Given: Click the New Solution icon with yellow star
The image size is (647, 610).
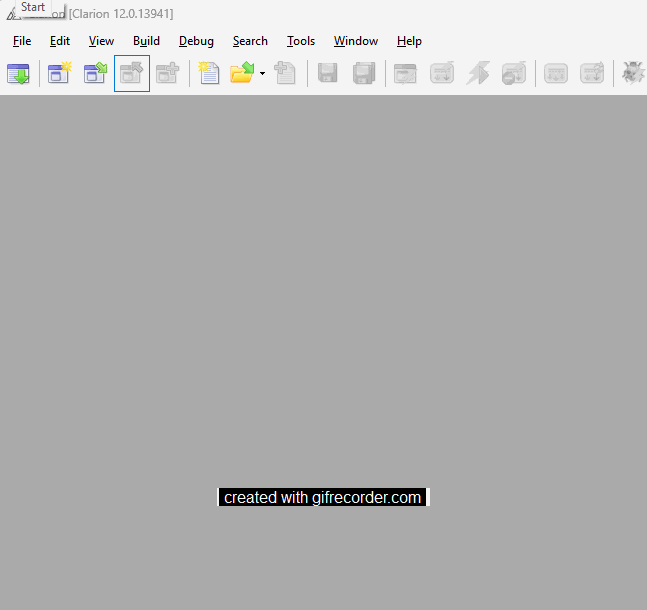Looking at the screenshot, I should [59, 73].
